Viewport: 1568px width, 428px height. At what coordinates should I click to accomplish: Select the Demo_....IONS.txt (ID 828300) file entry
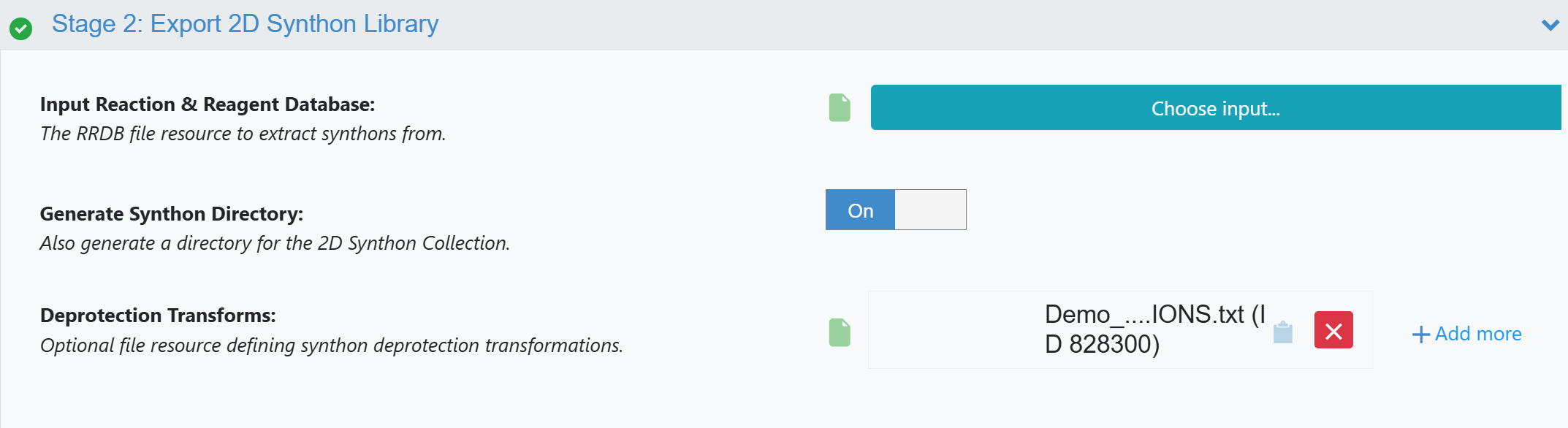click(1153, 329)
